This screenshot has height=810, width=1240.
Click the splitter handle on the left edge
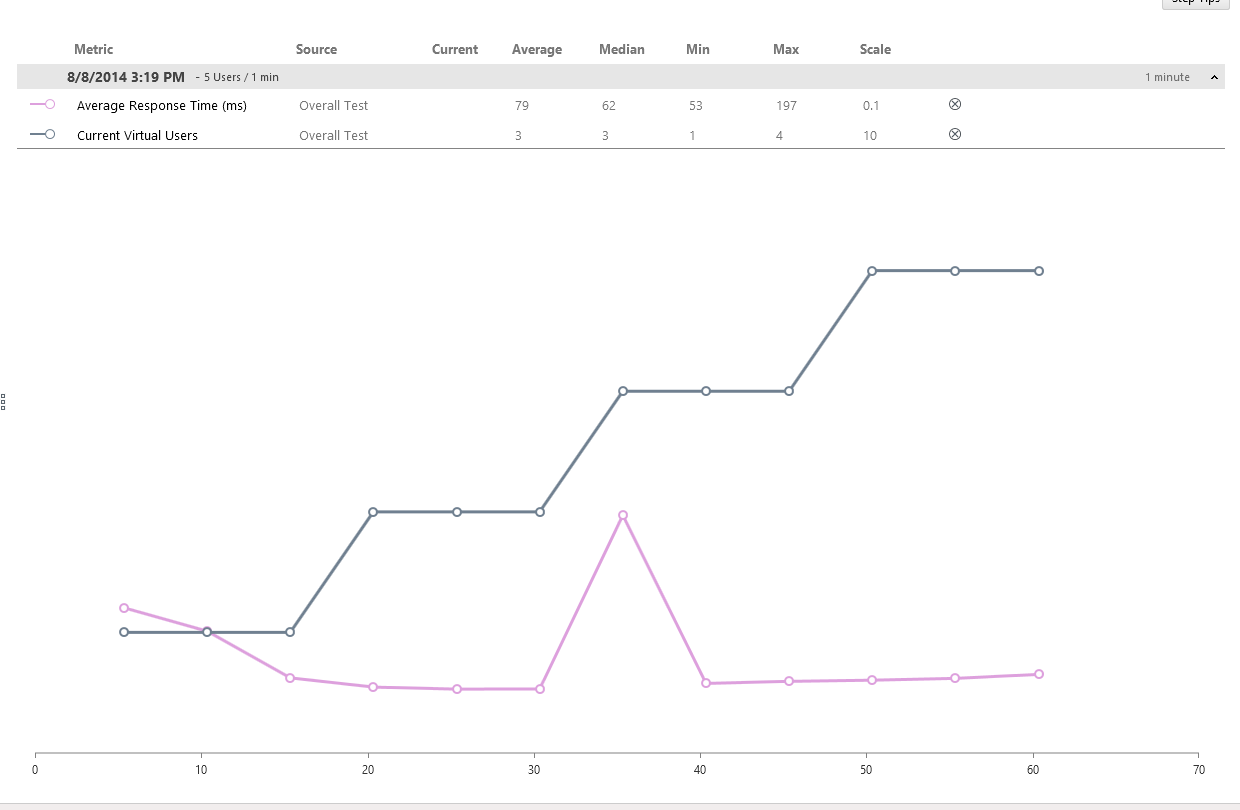click(x=3, y=402)
